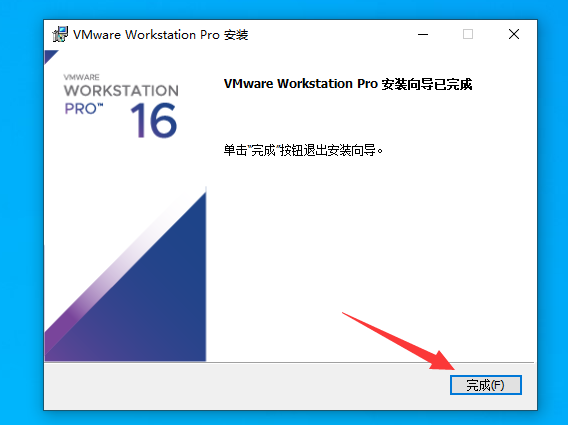The height and width of the screenshot is (425, 568).
Task: Click the grey footer area beside 完成(F)
Action: (246, 386)
